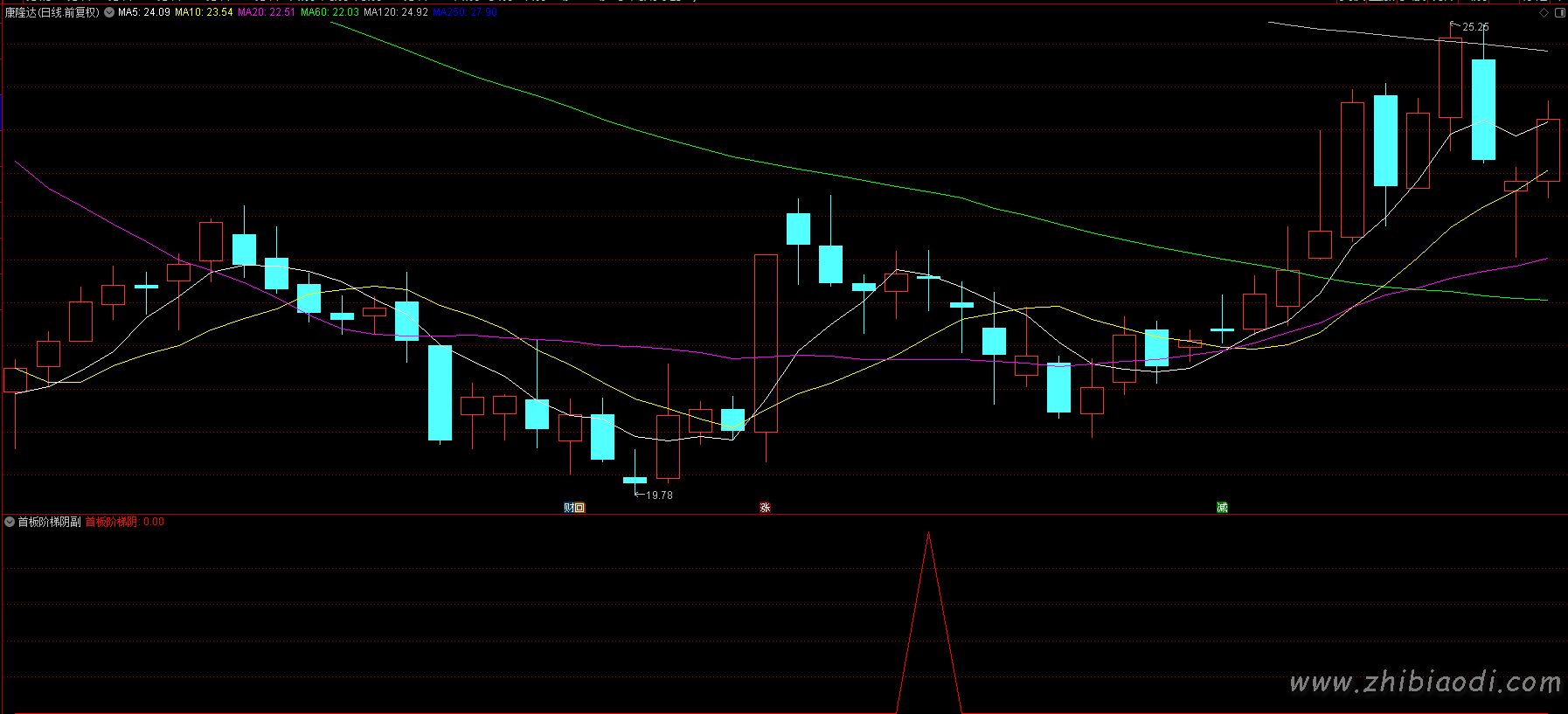Click the 康隆达 daily chart title
This screenshot has width=1568, height=714.
tap(52, 12)
